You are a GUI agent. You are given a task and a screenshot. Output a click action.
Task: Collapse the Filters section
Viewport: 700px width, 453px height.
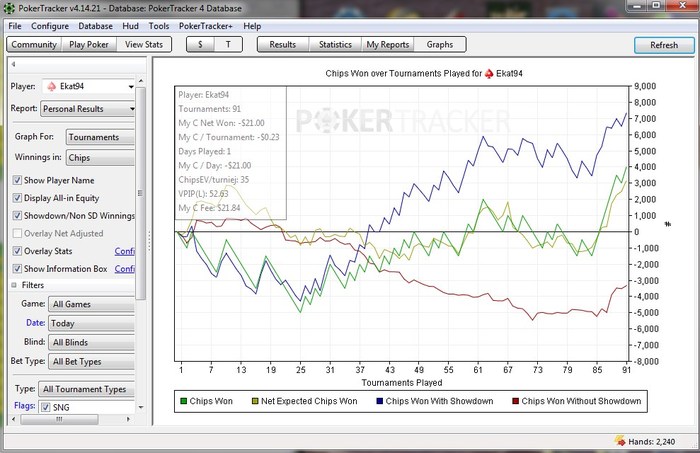pyautogui.click(x=14, y=285)
